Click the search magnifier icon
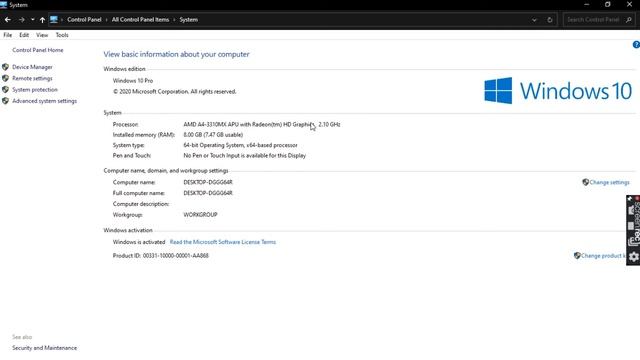Viewport: 640px width, 360px height. (629, 20)
